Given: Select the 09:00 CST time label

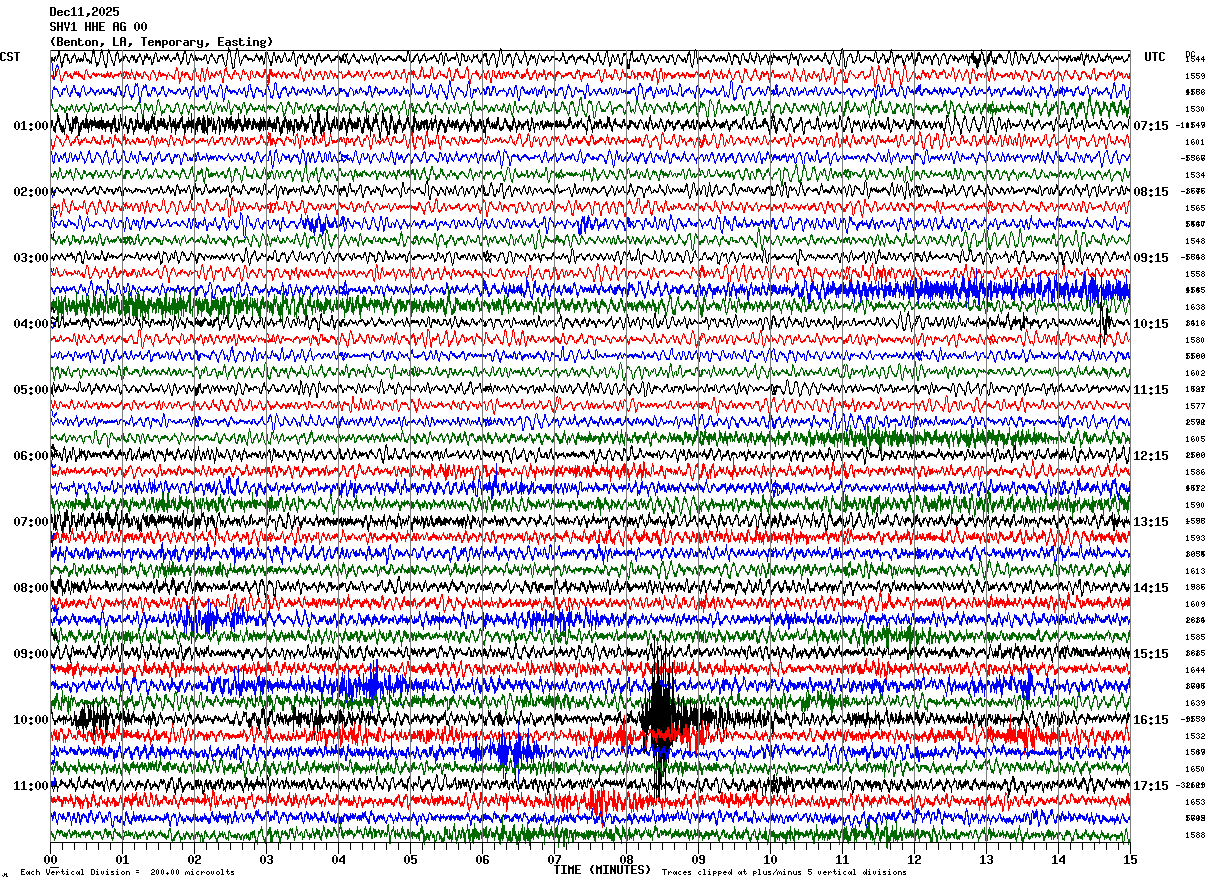Looking at the screenshot, I should pos(31,654).
